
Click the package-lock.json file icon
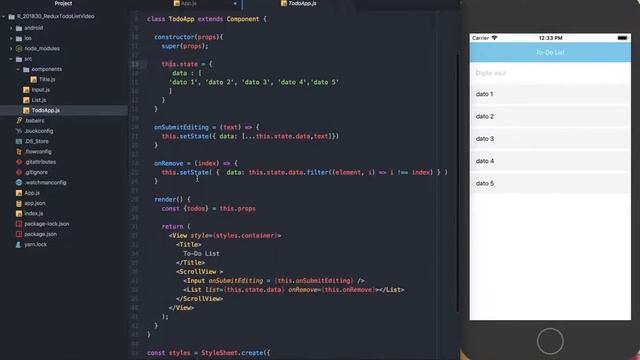pos(19,224)
